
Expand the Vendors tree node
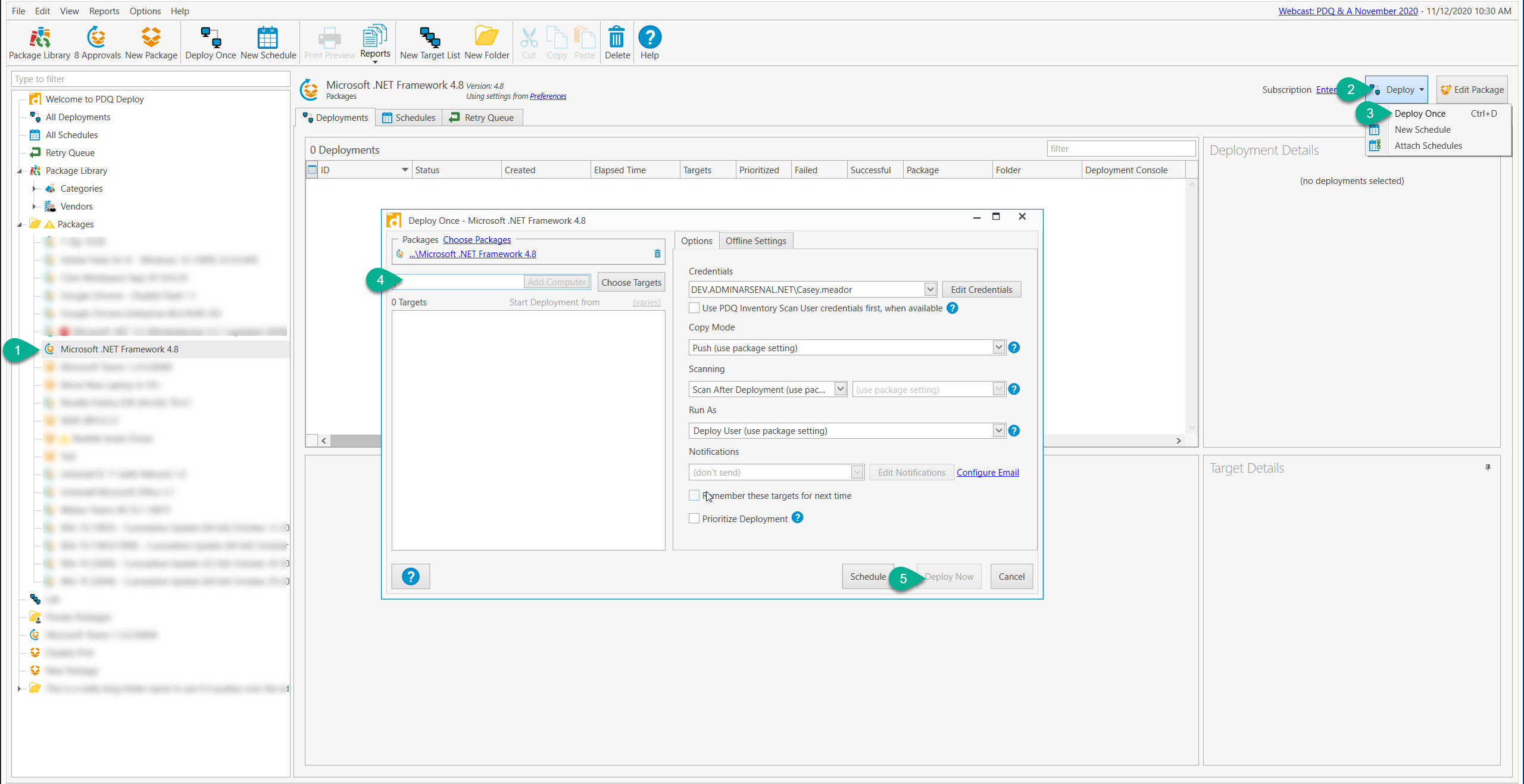coord(34,207)
